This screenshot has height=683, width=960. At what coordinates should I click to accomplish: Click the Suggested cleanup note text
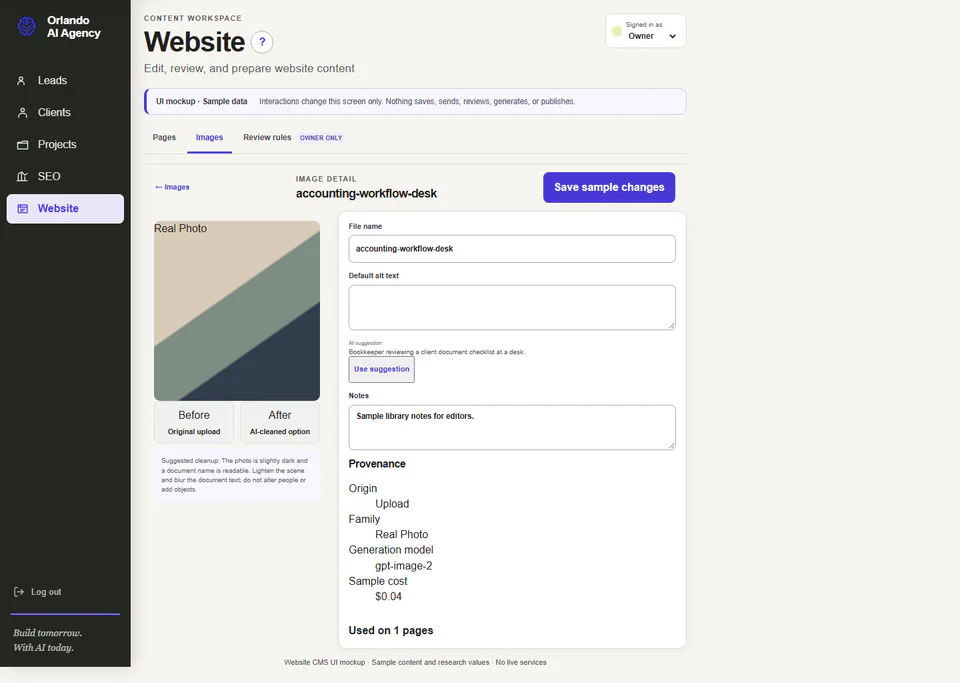pos(236,475)
